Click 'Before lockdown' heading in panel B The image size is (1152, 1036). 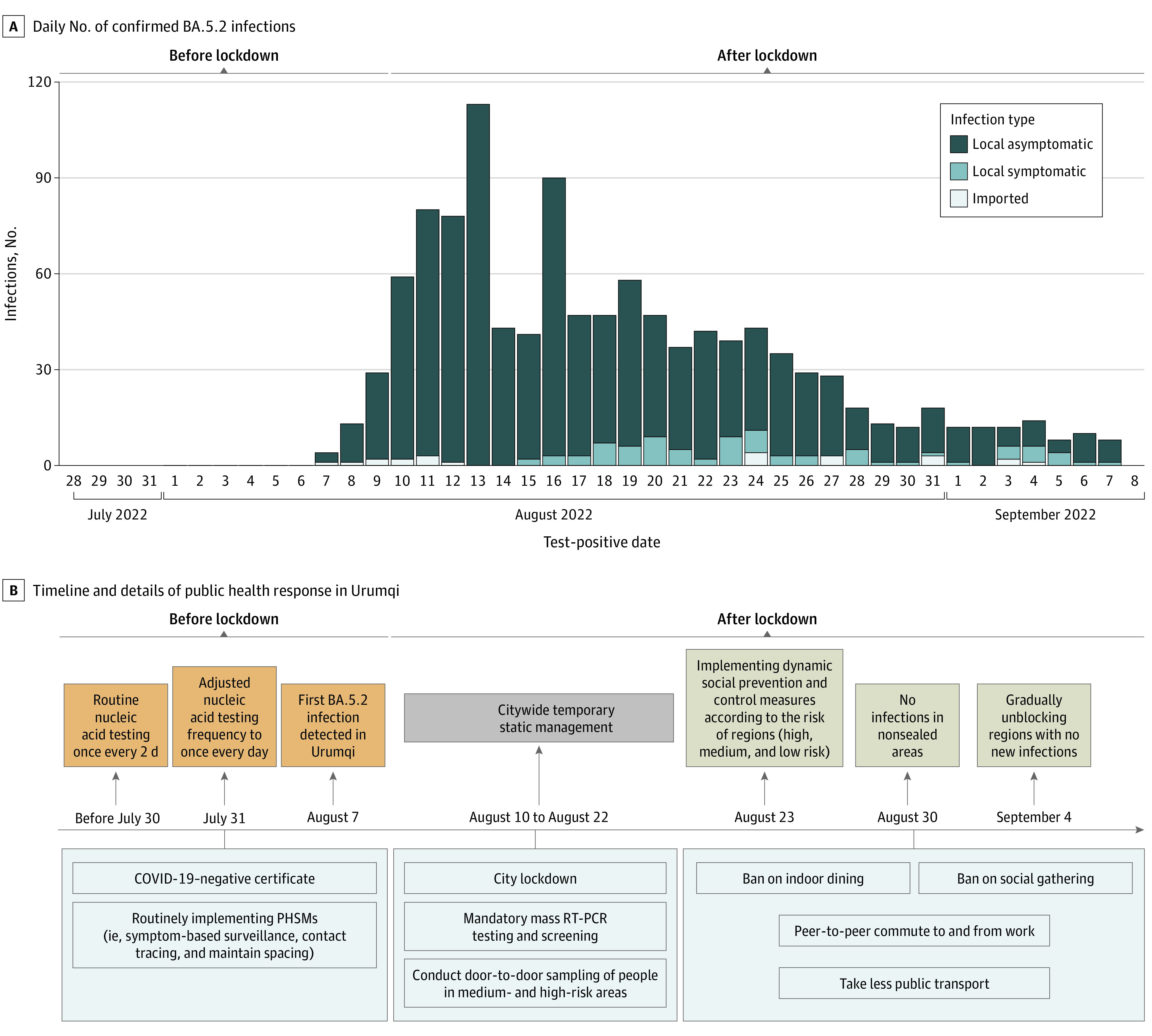click(x=224, y=619)
